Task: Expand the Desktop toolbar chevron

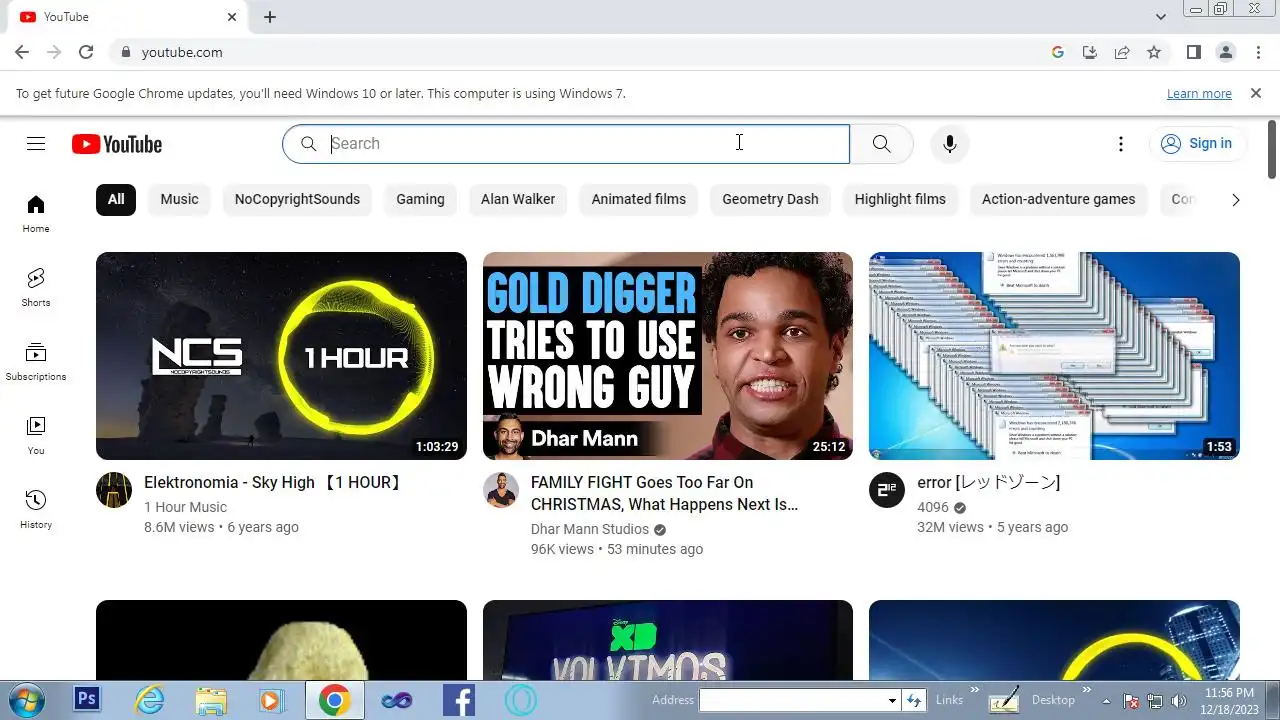Action: point(1087,692)
